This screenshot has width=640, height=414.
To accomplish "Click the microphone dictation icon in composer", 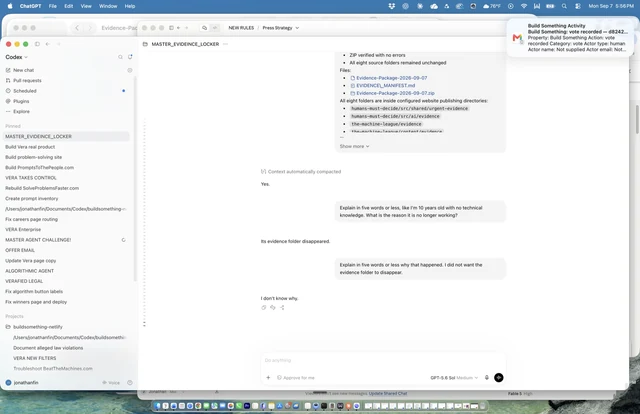I will [487, 378].
